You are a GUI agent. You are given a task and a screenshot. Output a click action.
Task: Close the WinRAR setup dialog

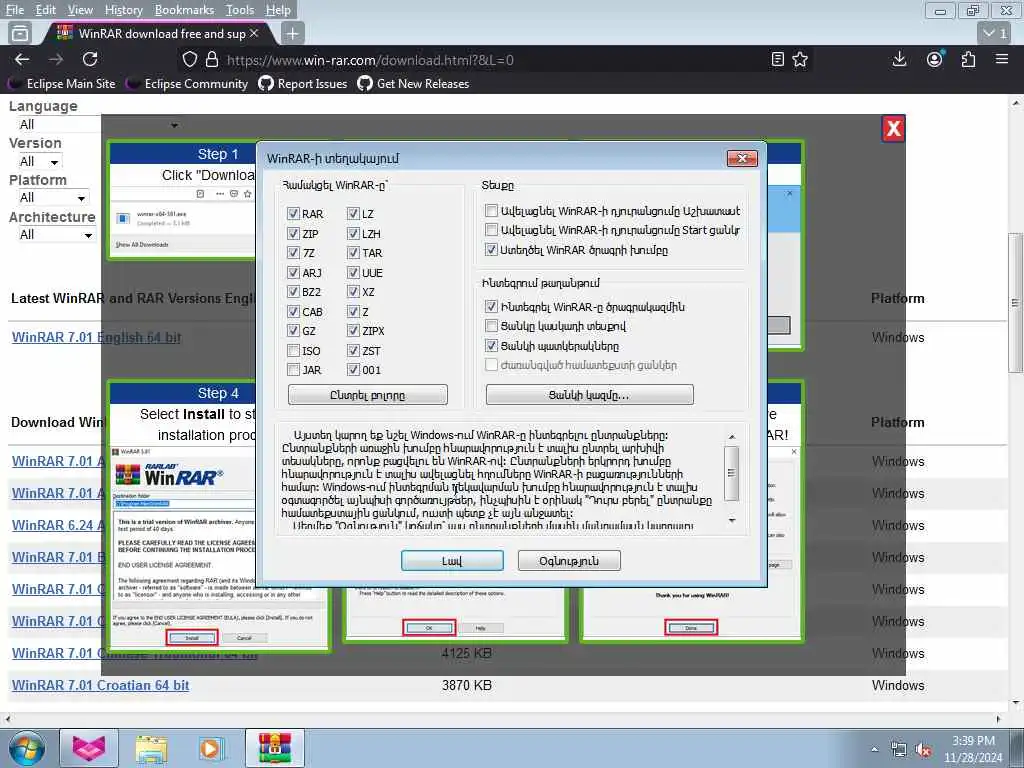tap(743, 159)
